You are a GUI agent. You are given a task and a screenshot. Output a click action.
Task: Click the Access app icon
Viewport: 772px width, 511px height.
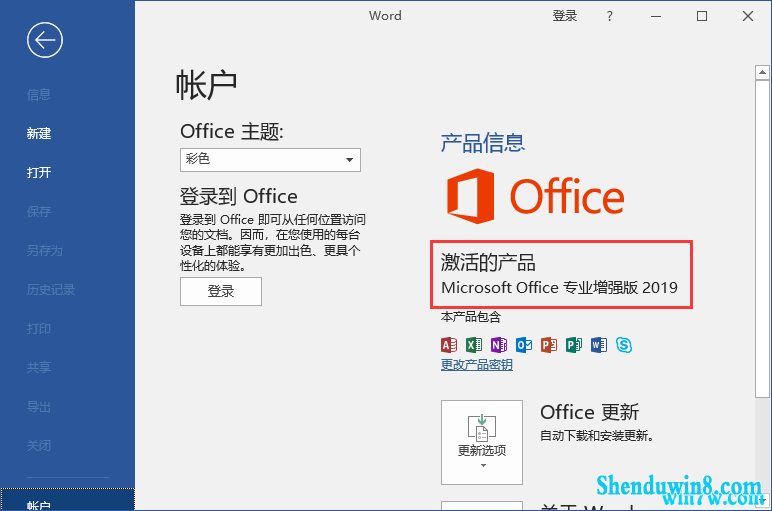tap(449, 345)
